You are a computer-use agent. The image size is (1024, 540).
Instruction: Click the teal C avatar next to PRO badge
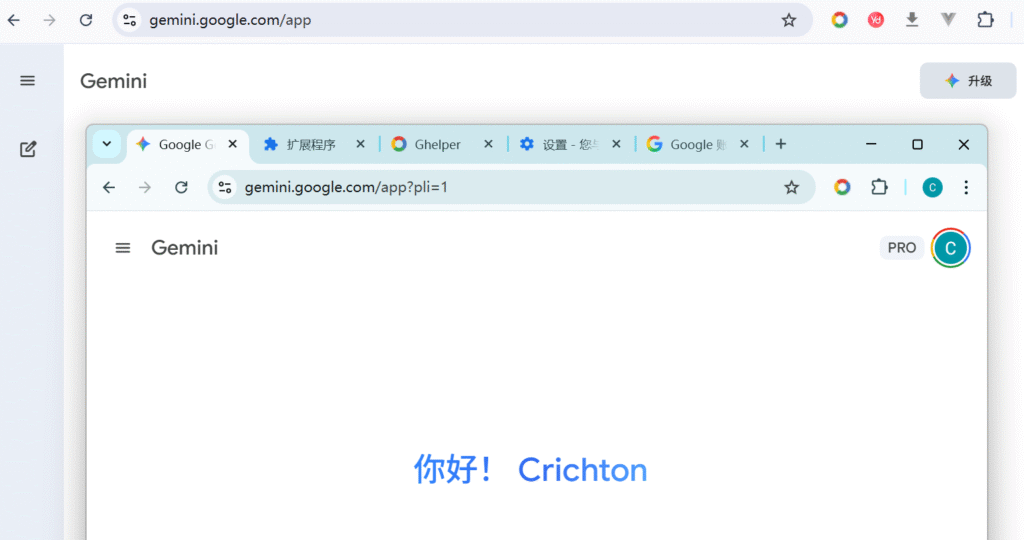tap(950, 248)
